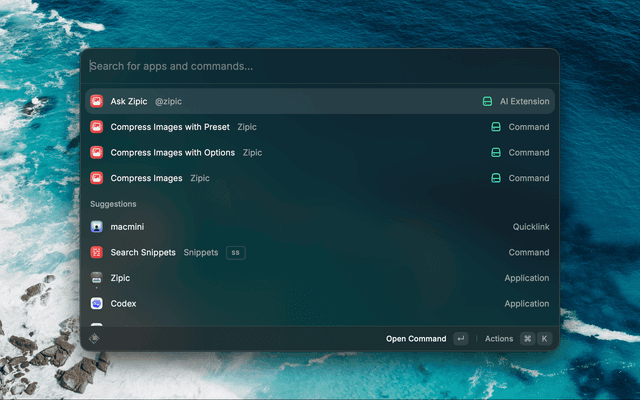Click the Snippets subtitle text
This screenshot has width=640, height=400.
[201, 253]
